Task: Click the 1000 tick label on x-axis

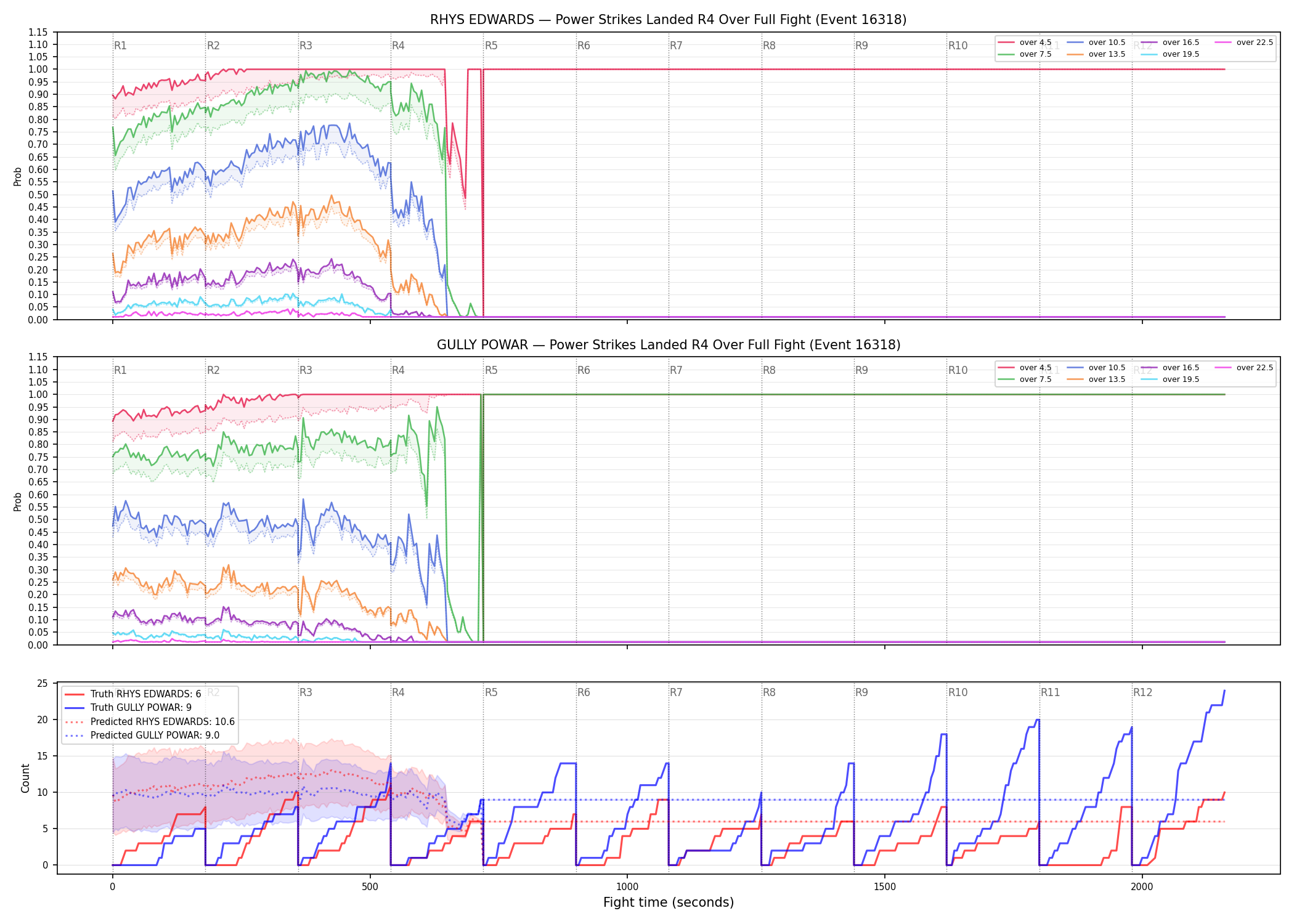Action: pos(627,887)
